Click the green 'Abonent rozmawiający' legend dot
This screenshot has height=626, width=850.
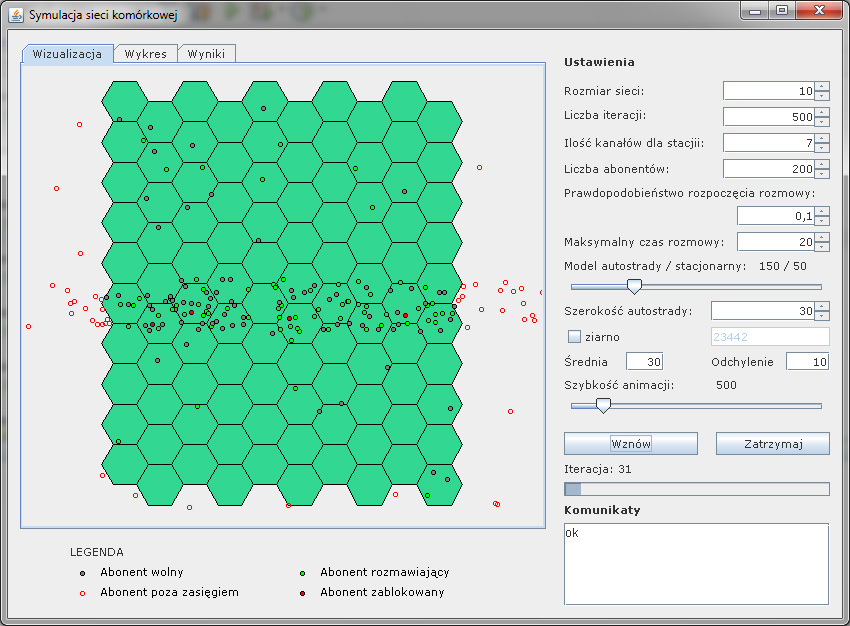pos(303,573)
